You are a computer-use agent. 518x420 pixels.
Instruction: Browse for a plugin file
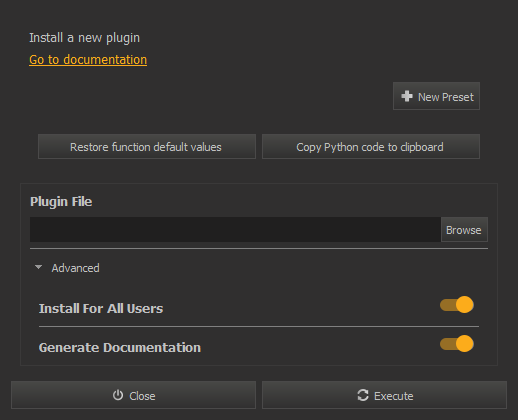tap(464, 230)
